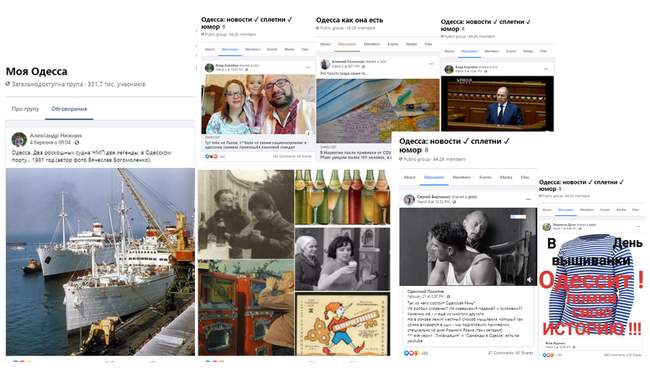Open the Buratino cartoon label image
This screenshot has width=650, height=376.
point(342,324)
